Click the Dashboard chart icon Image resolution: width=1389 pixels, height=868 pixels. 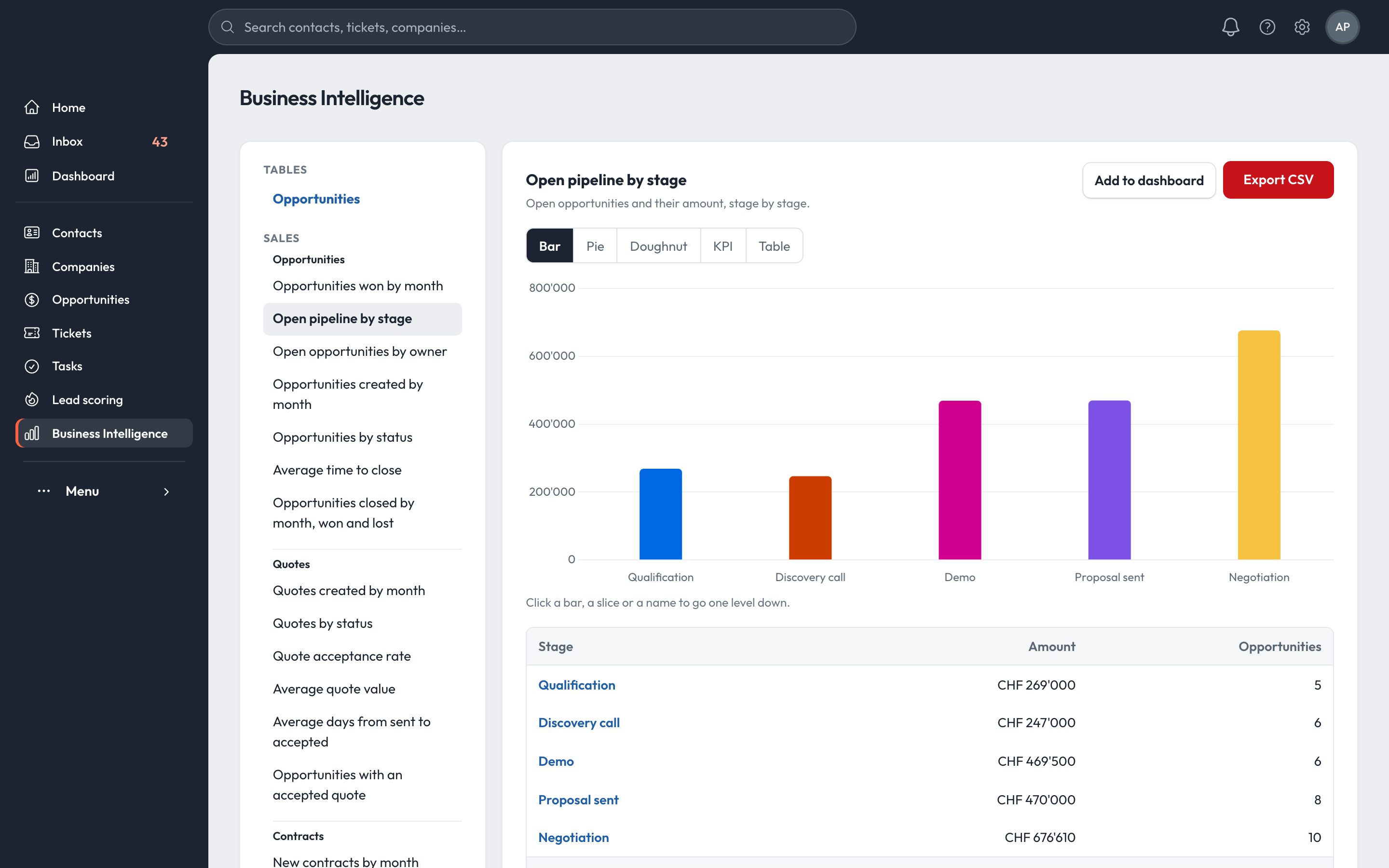(32, 176)
